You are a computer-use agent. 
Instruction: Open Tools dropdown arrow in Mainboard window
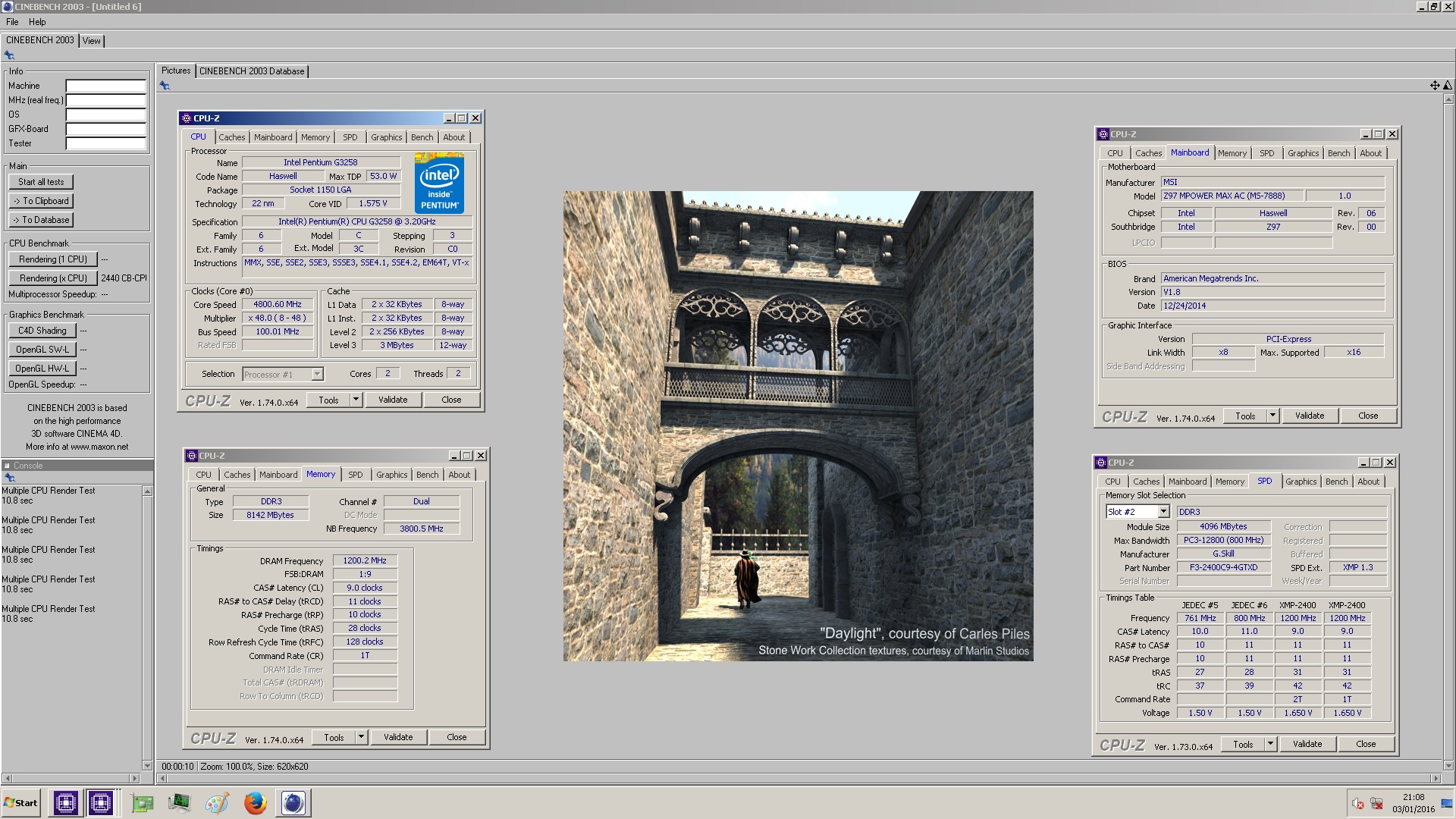[x=1272, y=416]
